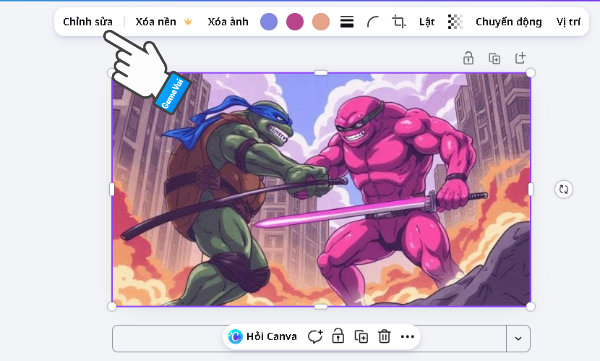Image resolution: width=600 pixels, height=361 pixels.
Task: Activate the crop tool icon
Action: [399, 22]
